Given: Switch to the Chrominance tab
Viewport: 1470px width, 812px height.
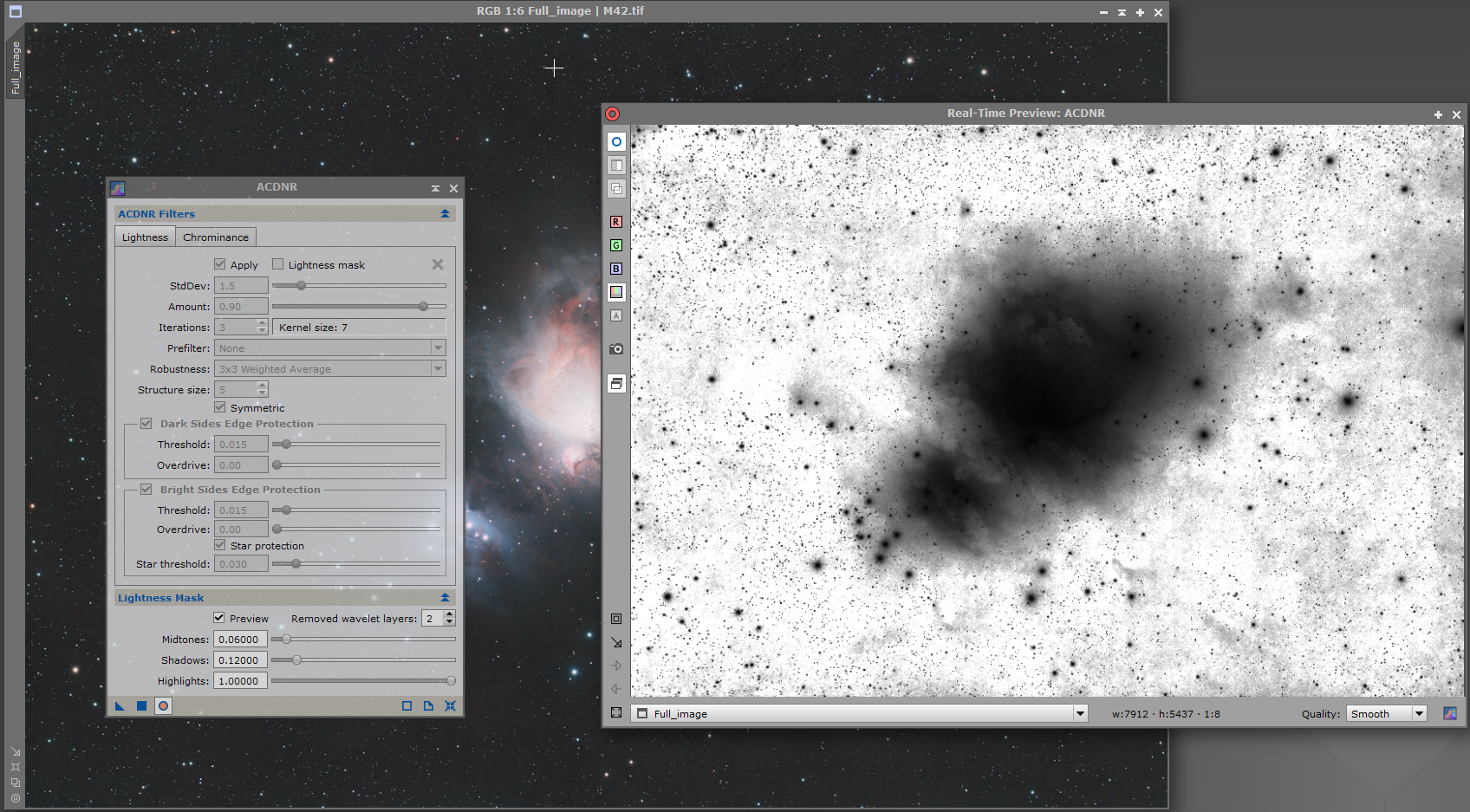Looking at the screenshot, I should (216, 237).
